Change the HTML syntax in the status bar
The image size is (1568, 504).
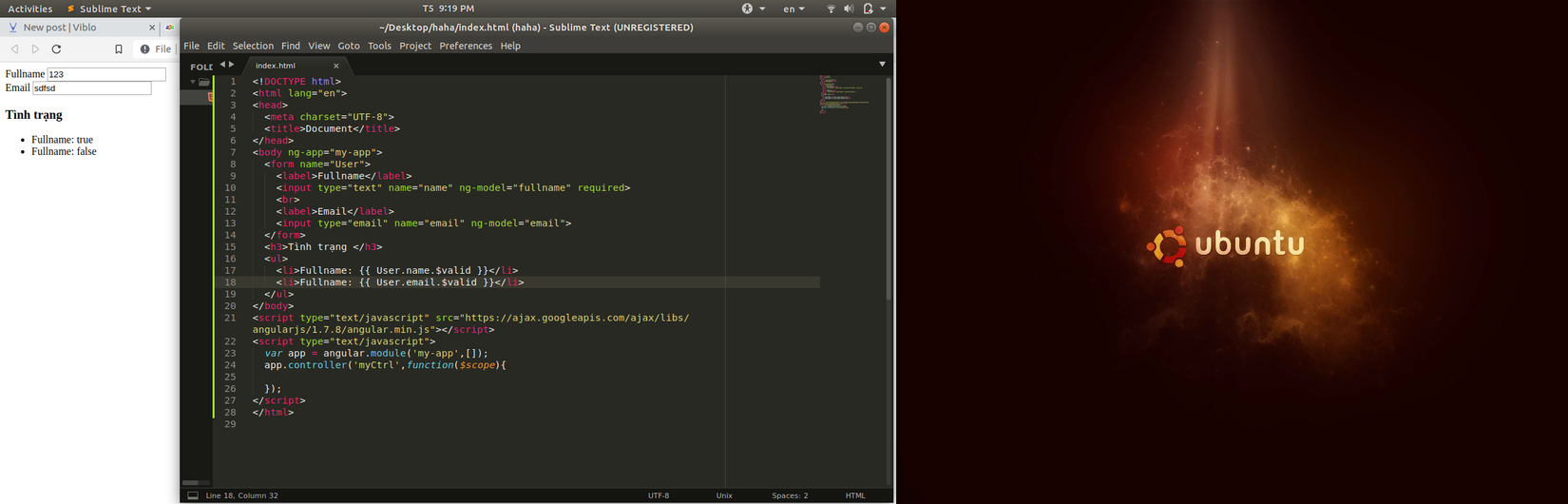point(855,495)
